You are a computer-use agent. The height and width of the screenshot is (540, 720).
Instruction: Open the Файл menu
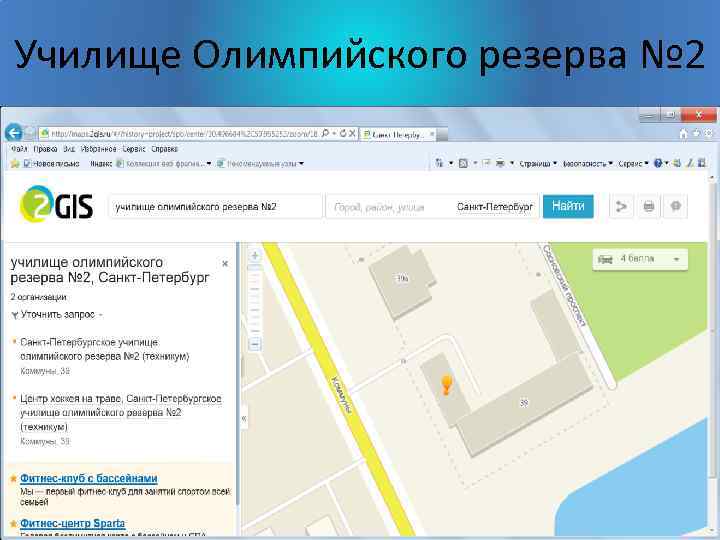(x=19, y=149)
